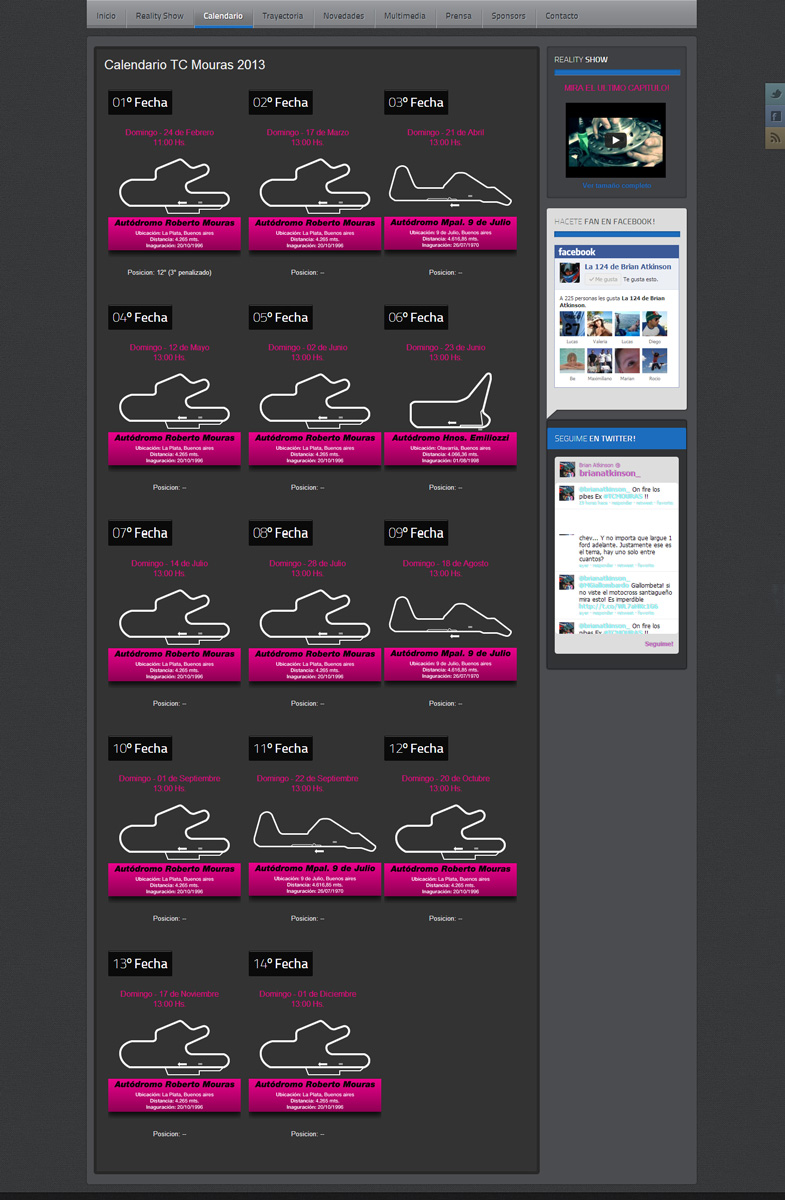Screen dimensions: 785x1200
Task: Click the brianatkinson_ Twitter handle
Action: click(609, 473)
